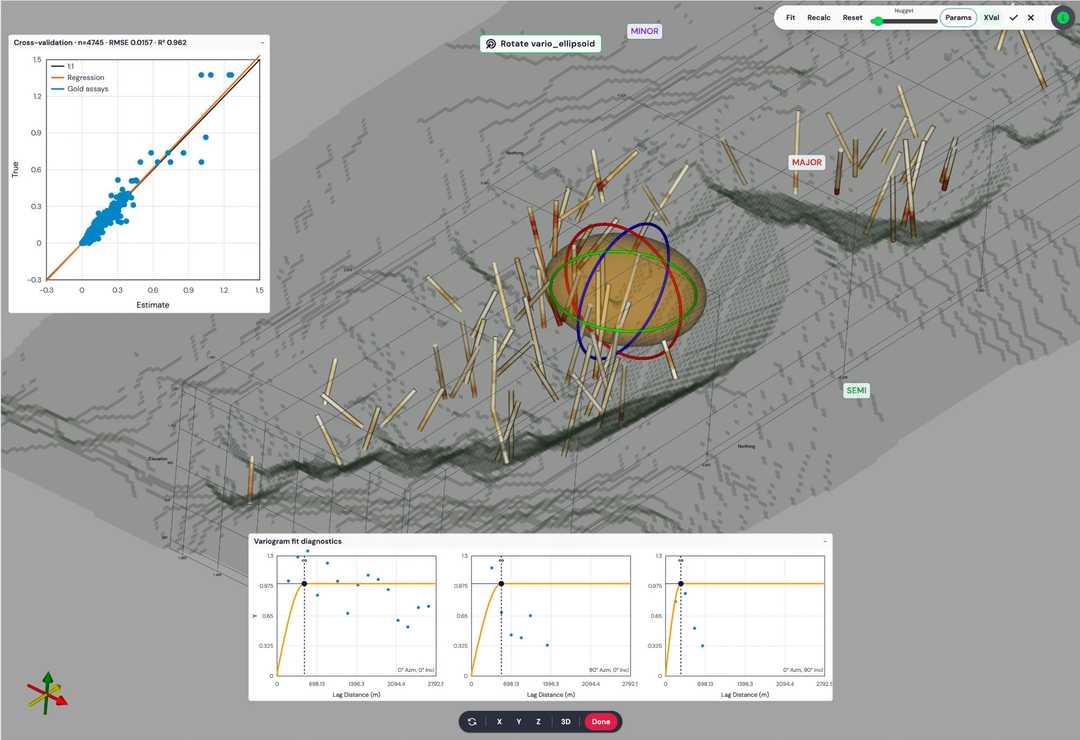Collapse the Cross-validation panel
The height and width of the screenshot is (740, 1080).
click(262, 43)
